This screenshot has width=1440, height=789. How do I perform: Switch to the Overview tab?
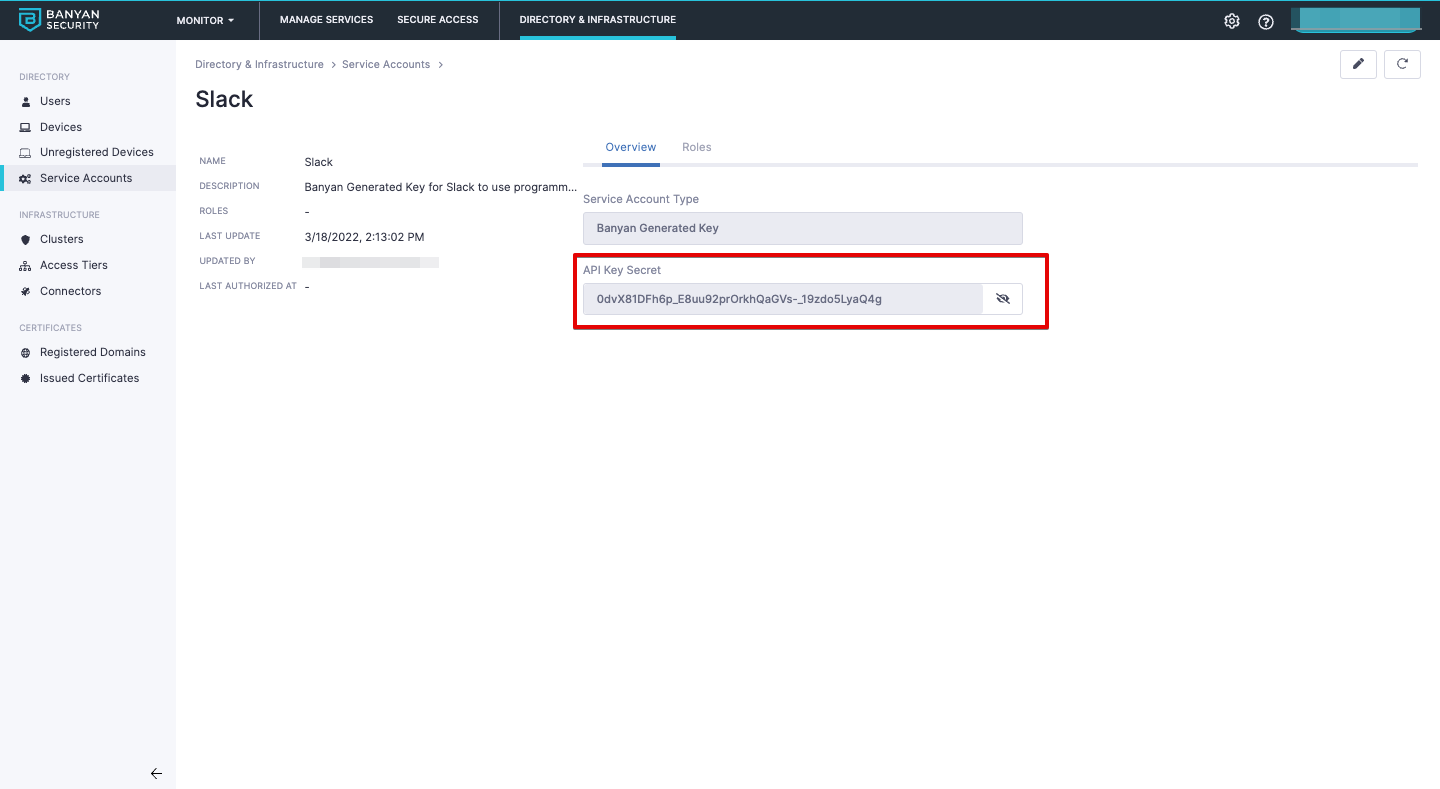[x=631, y=148]
